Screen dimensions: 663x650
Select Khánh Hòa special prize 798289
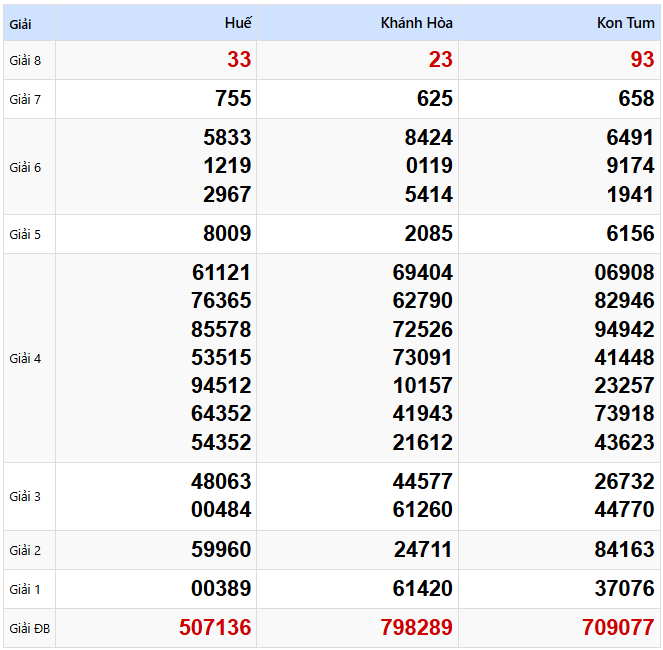[x=416, y=628]
